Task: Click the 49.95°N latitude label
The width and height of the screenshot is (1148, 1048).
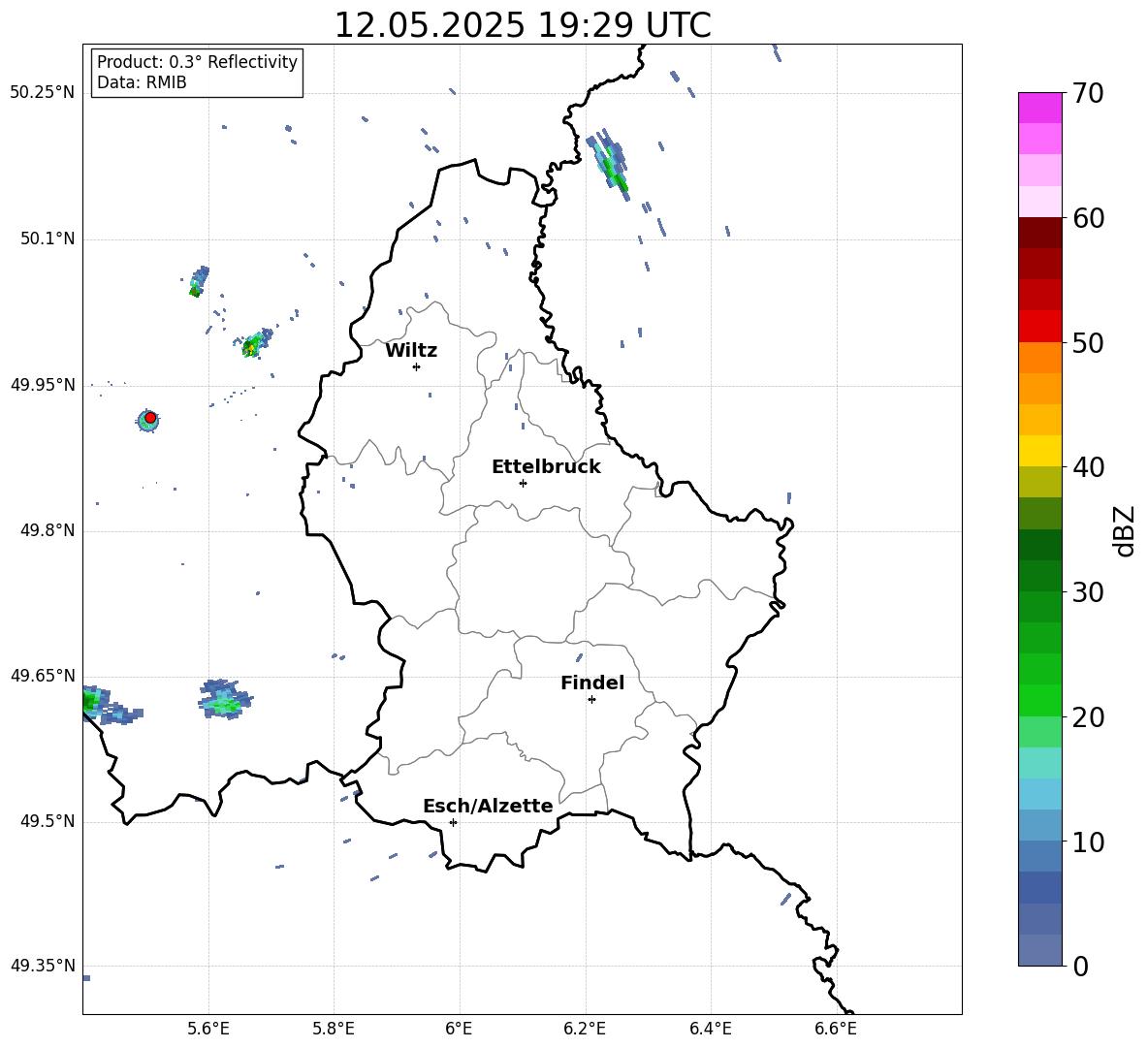Action: tap(43, 385)
